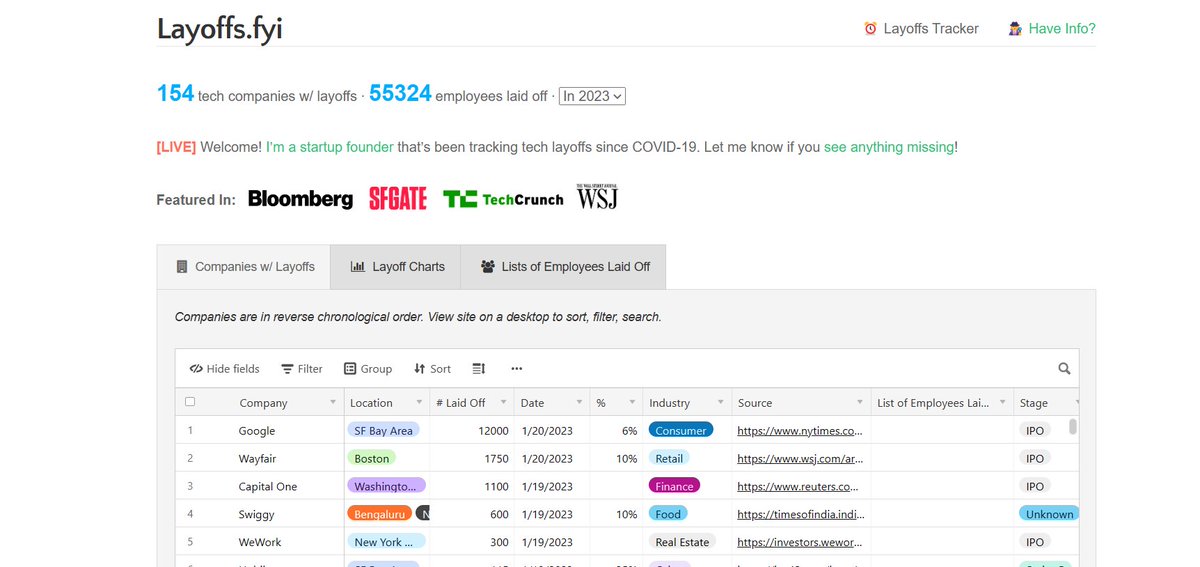This screenshot has height=567, width=1200.
Task: Switch to Layoff Charts tab
Action: click(x=396, y=267)
